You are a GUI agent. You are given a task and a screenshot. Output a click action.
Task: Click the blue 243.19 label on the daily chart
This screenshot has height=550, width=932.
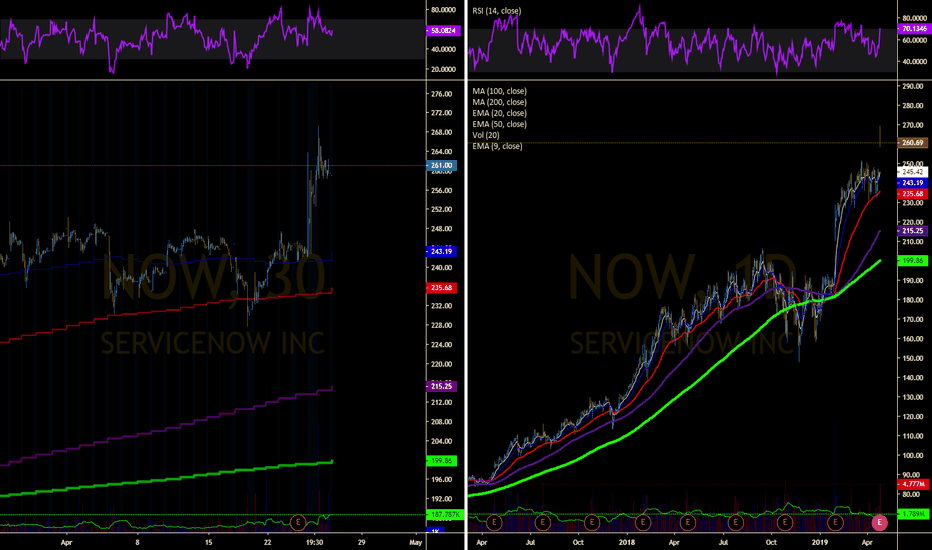click(x=912, y=183)
